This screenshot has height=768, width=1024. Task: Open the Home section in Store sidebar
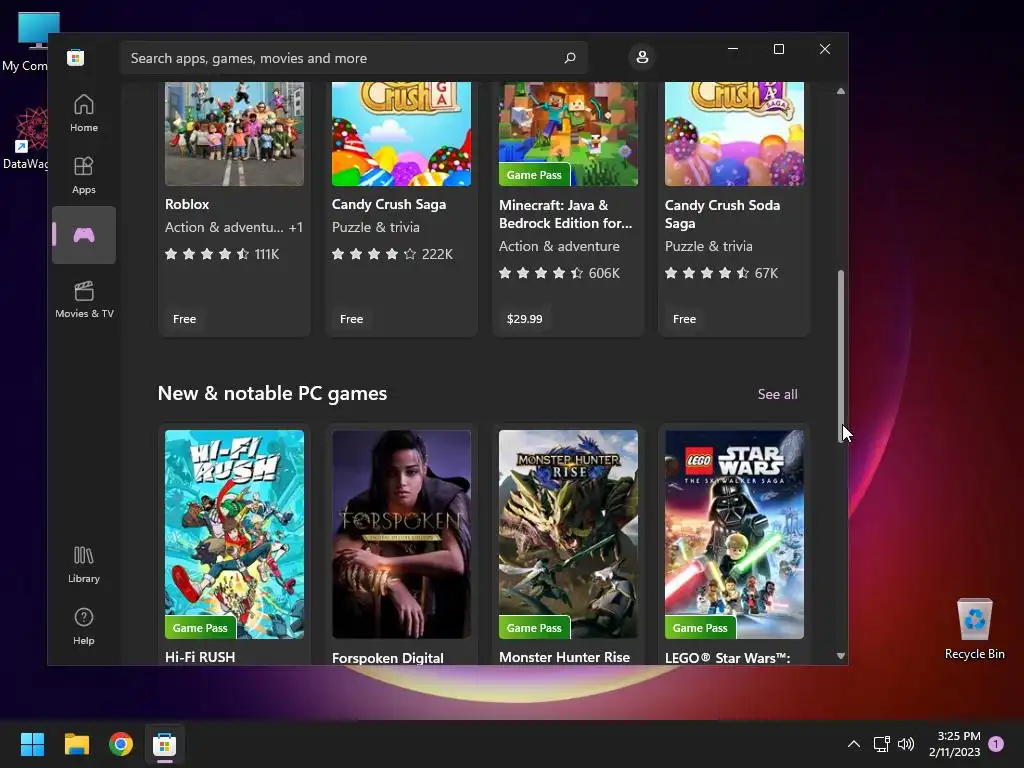tap(84, 113)
